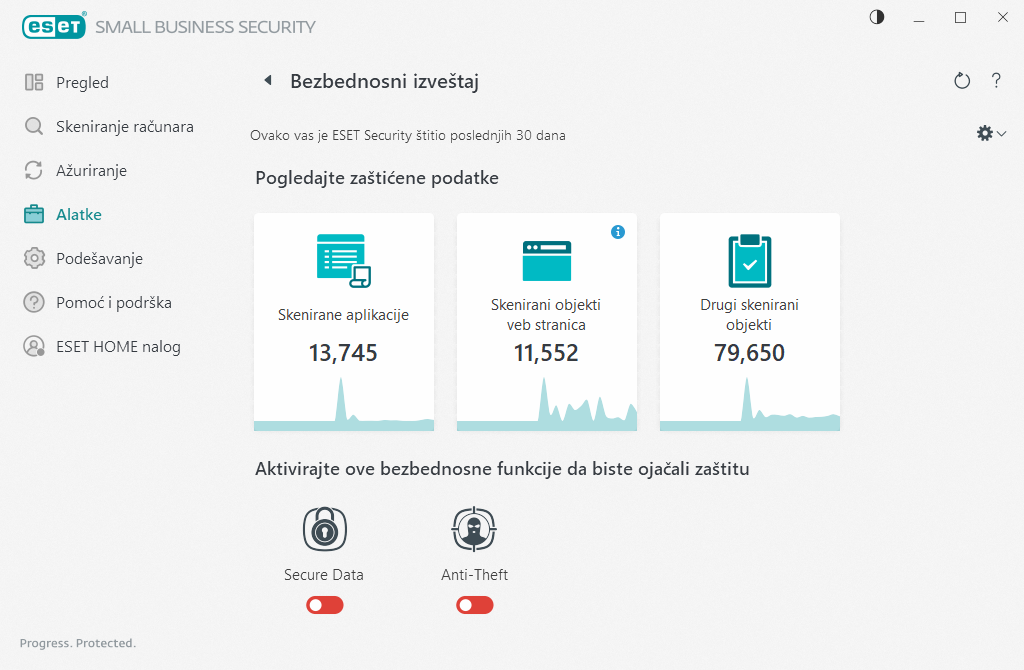The width and height of the screenshot is (1024, 670).
Task: Click the refresh icon in the header
Action: 962,81
